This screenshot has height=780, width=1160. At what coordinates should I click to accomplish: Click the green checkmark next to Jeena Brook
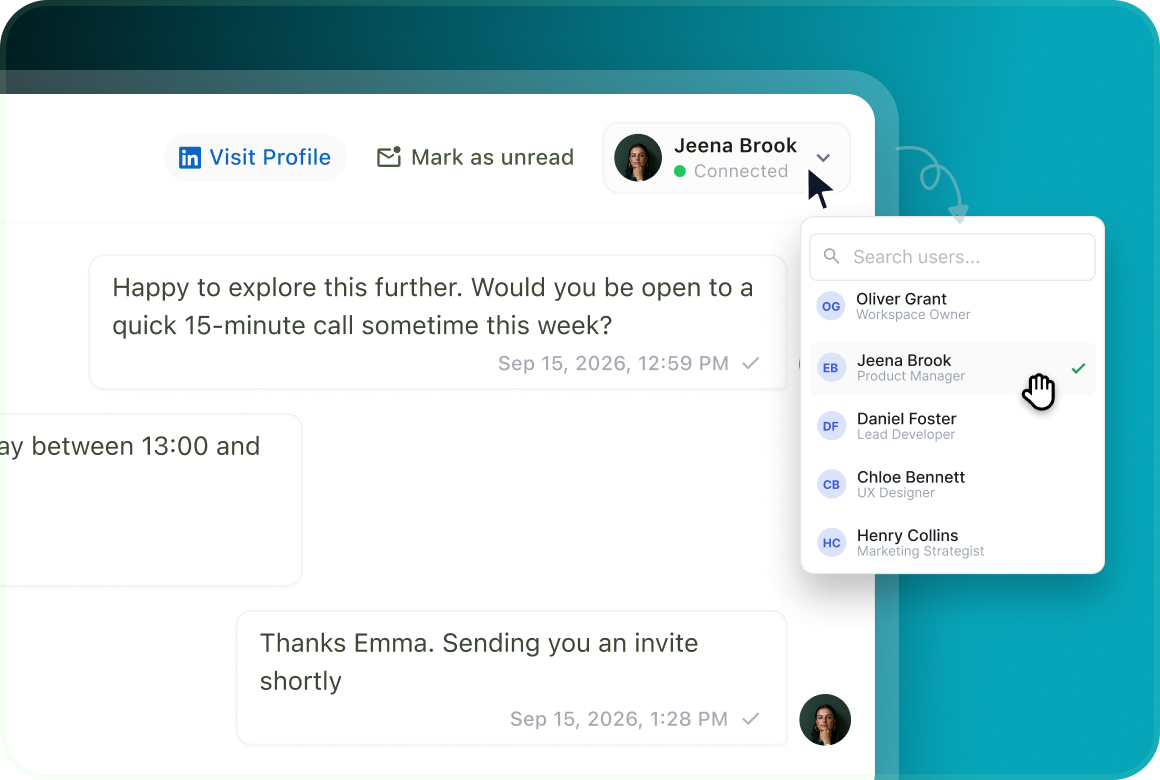click(x=1079, y=368)
